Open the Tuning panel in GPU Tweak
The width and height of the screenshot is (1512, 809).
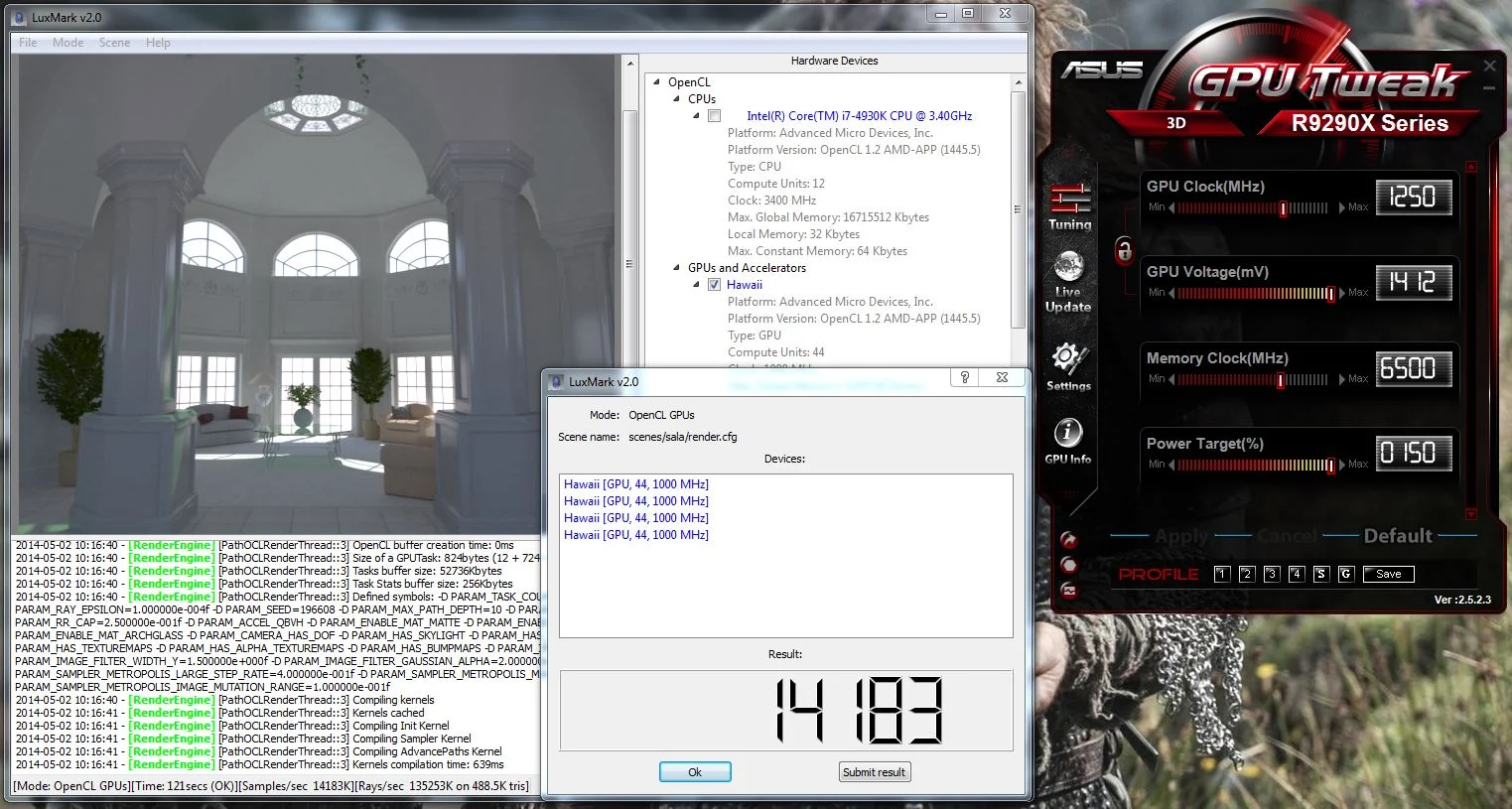[1069, 207]
